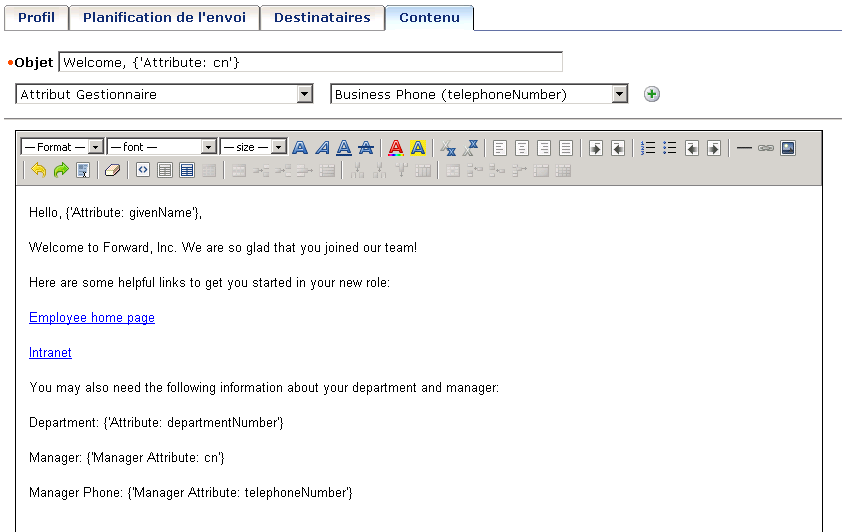
Task: Align text right
Action: 543,148
